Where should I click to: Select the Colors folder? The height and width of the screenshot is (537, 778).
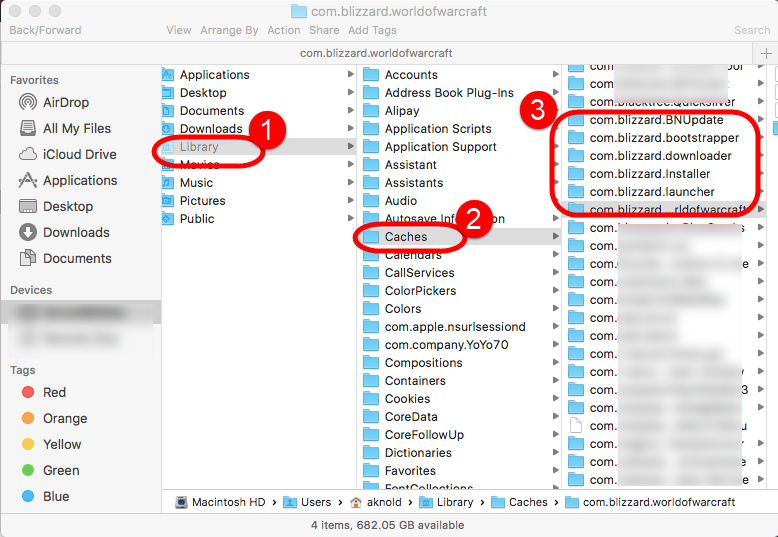pyautogui.click(x=460, y=308)
